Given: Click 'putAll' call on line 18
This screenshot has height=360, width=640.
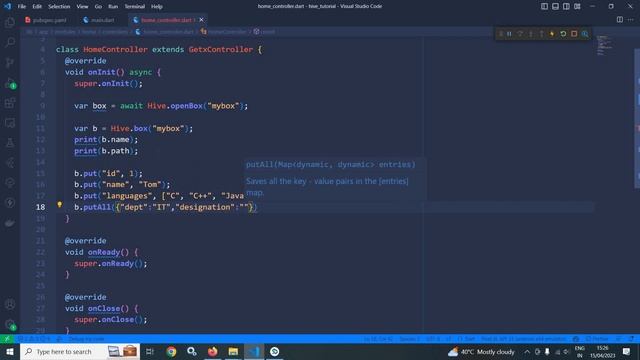Looking at the screenshot, I should (x=97, y=207).
